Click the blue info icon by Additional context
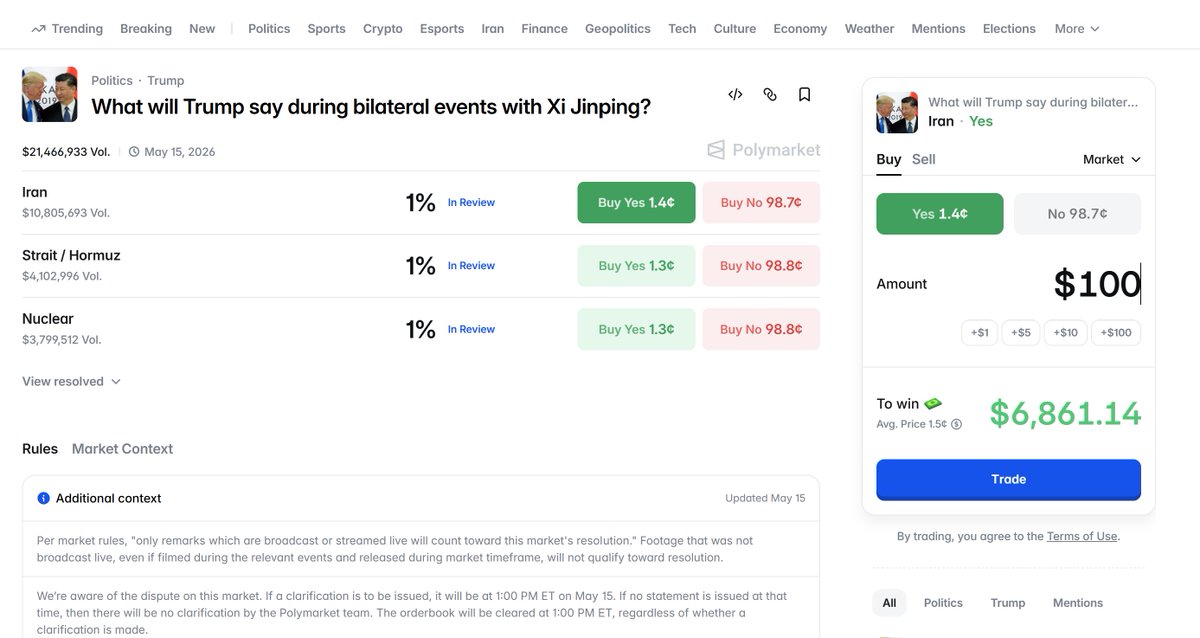The image size is (1200, 638). 43,498
